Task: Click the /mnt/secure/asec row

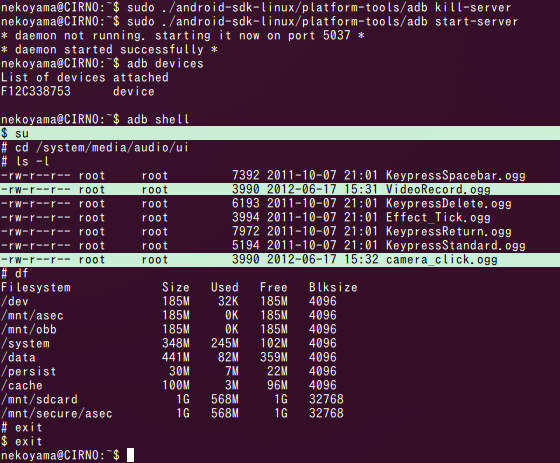Action: click(x=172, y=413)
